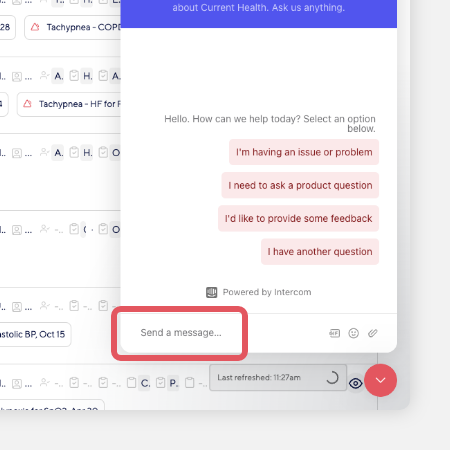Select 'I have another question' option
This screenshot has width=450, height=450.
tap(320, 252)
